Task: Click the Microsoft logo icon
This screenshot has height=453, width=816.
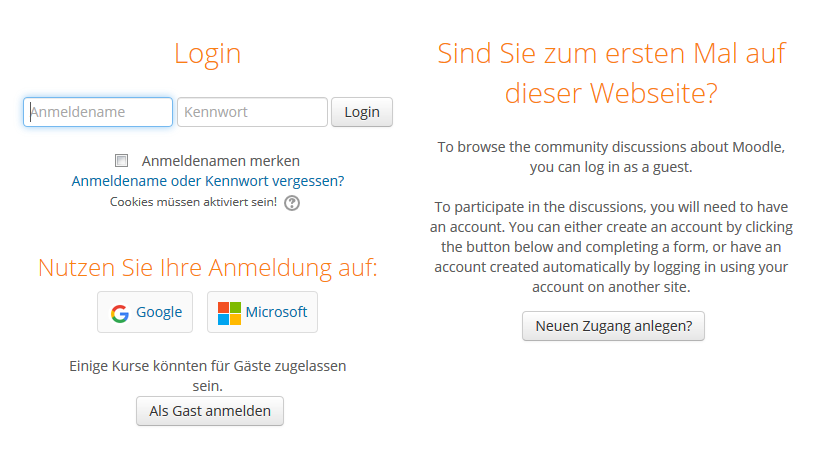Action: tap(230, 313)
